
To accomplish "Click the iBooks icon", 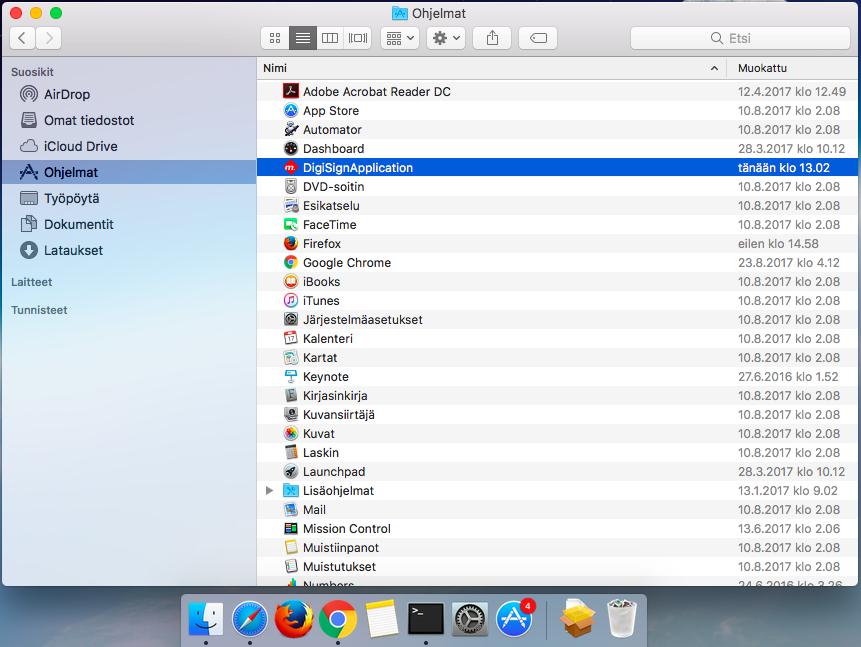I will tap(290, 281).
